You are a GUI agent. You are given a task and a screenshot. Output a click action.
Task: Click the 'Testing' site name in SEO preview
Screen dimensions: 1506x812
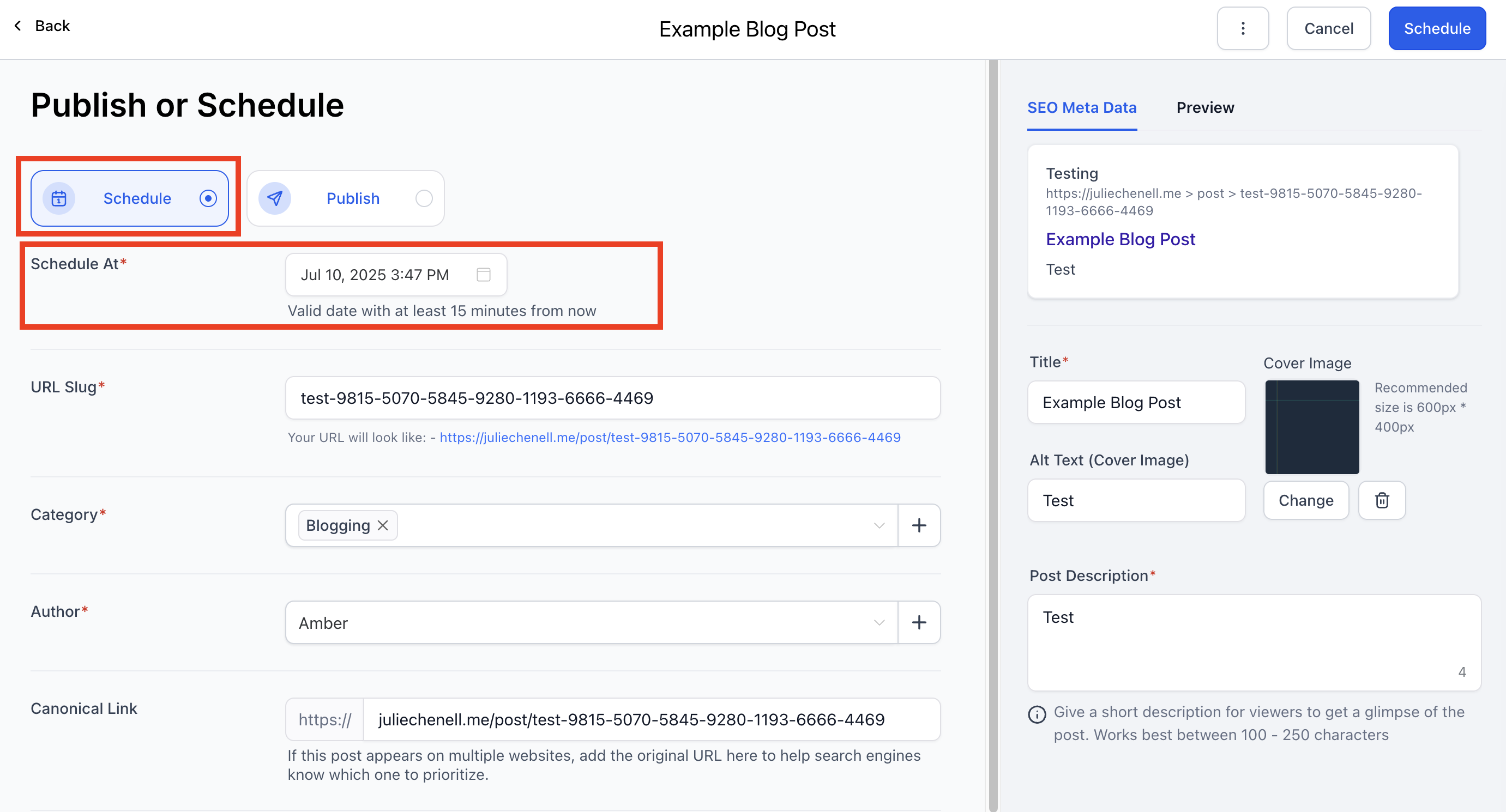tap(1071, 173)
